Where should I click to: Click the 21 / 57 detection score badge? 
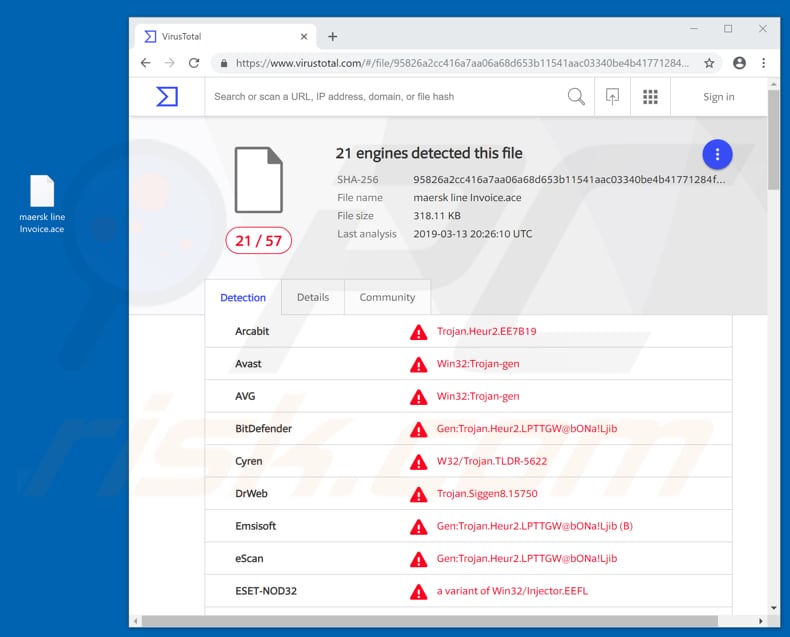258,240
